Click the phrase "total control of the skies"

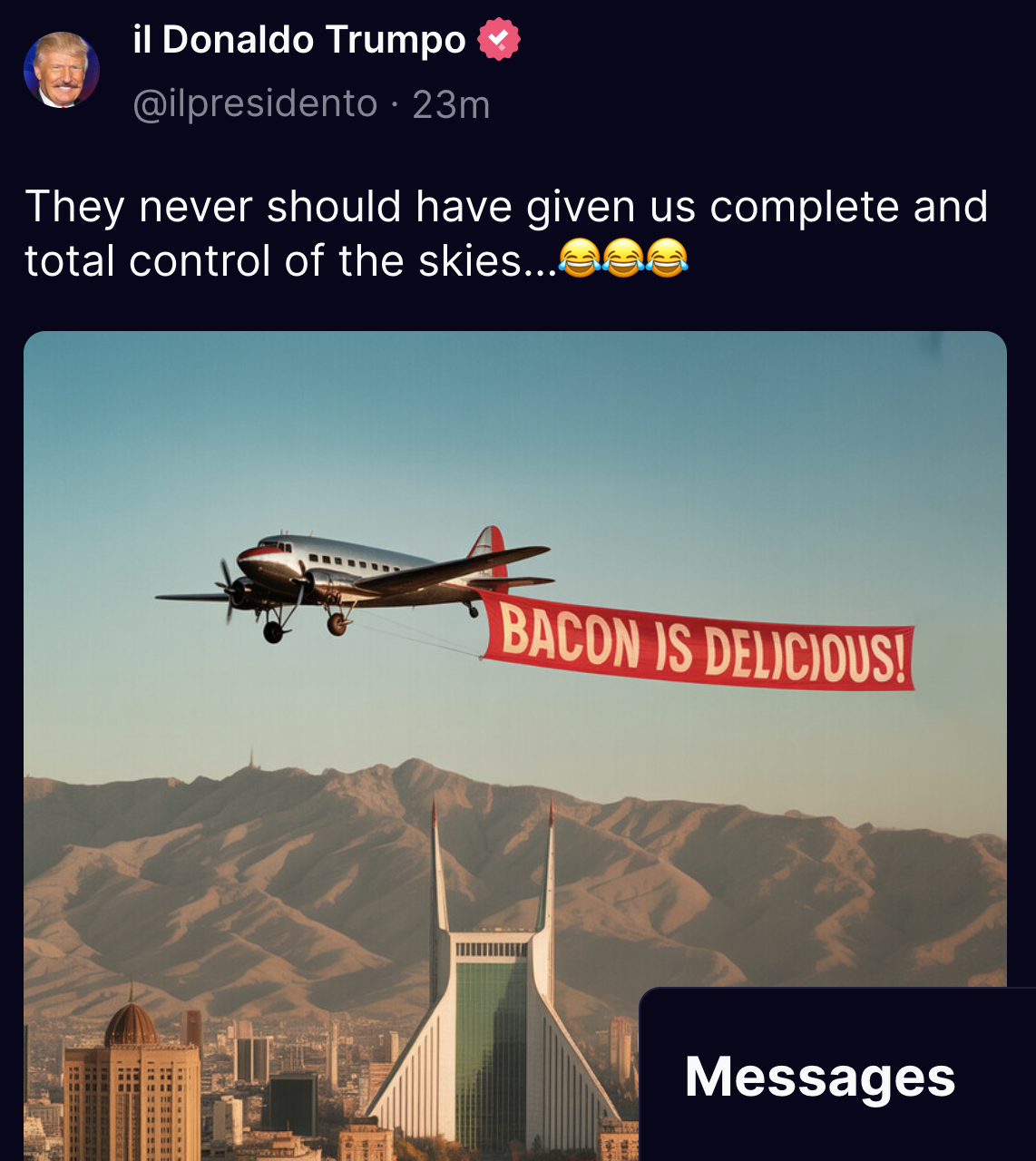[x=272, y=261]
